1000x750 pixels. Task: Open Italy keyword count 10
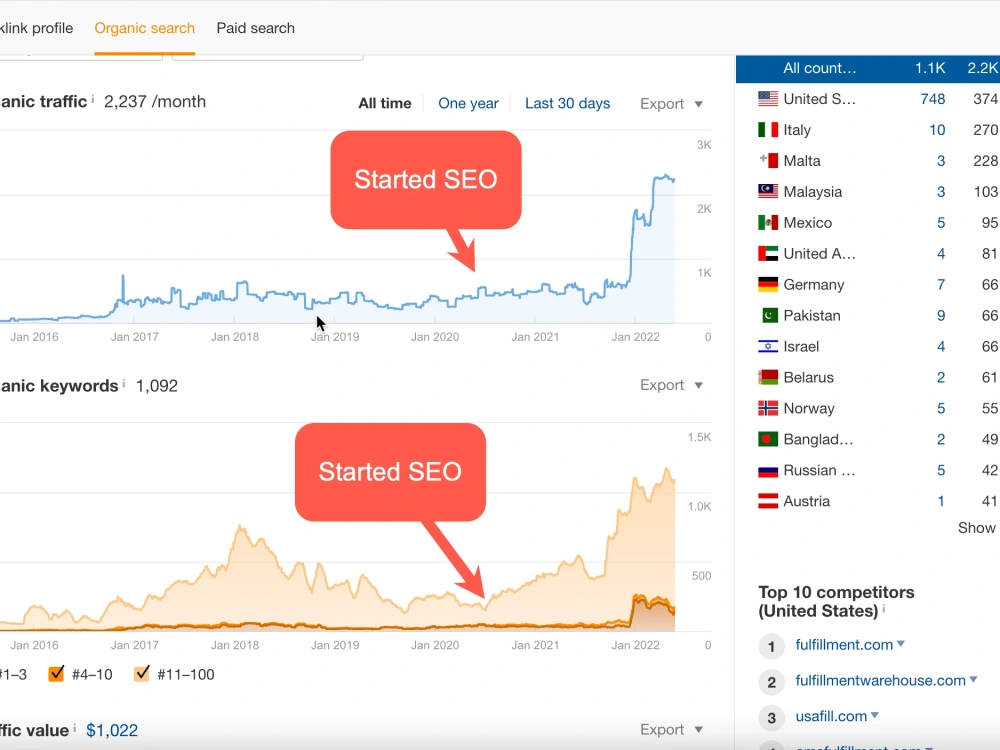pos(937,130)
